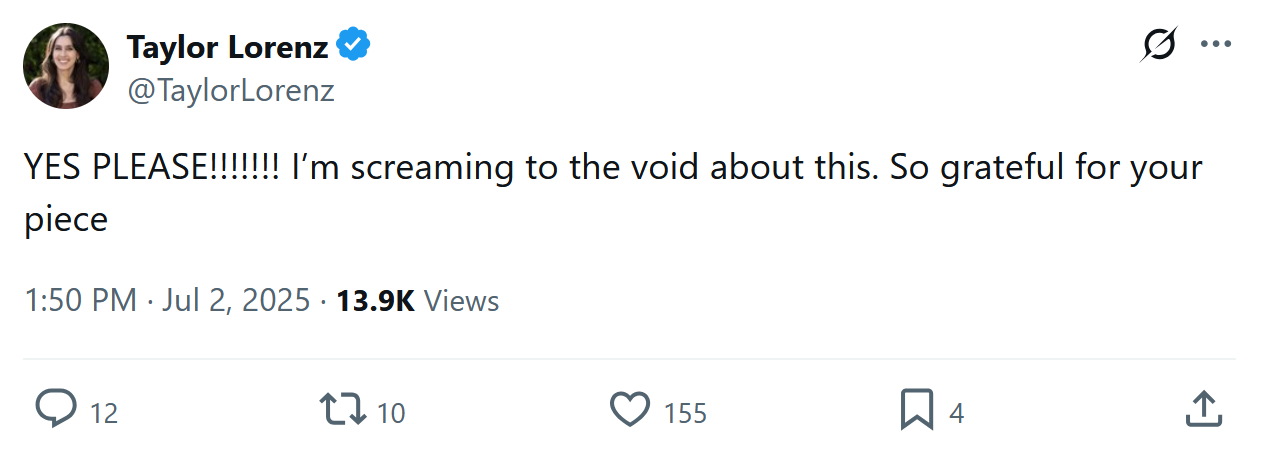The image size is (1263, 454).
Task: Click the Taylor Lorenz display name
Action: point(228,46)
